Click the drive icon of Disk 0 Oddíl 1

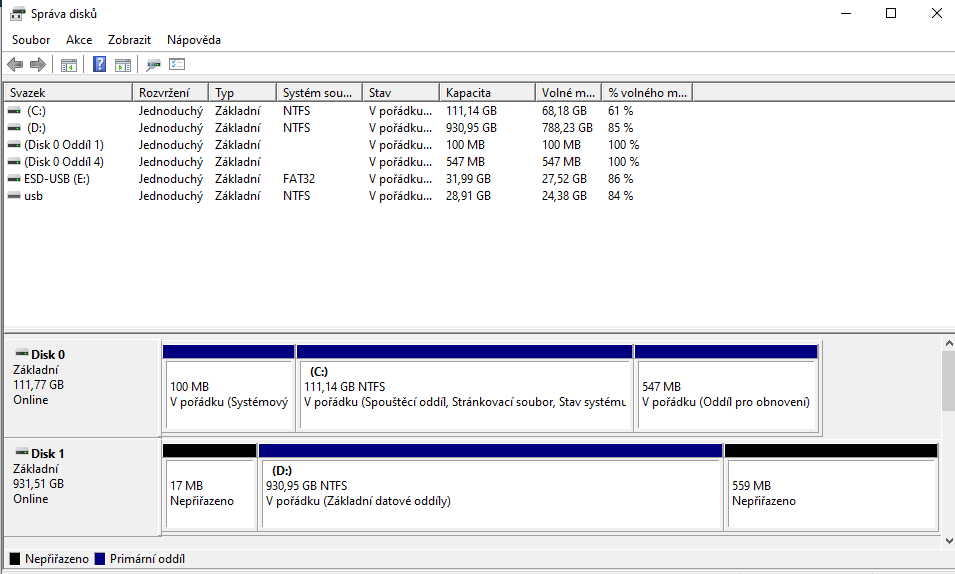click(14, 145)
